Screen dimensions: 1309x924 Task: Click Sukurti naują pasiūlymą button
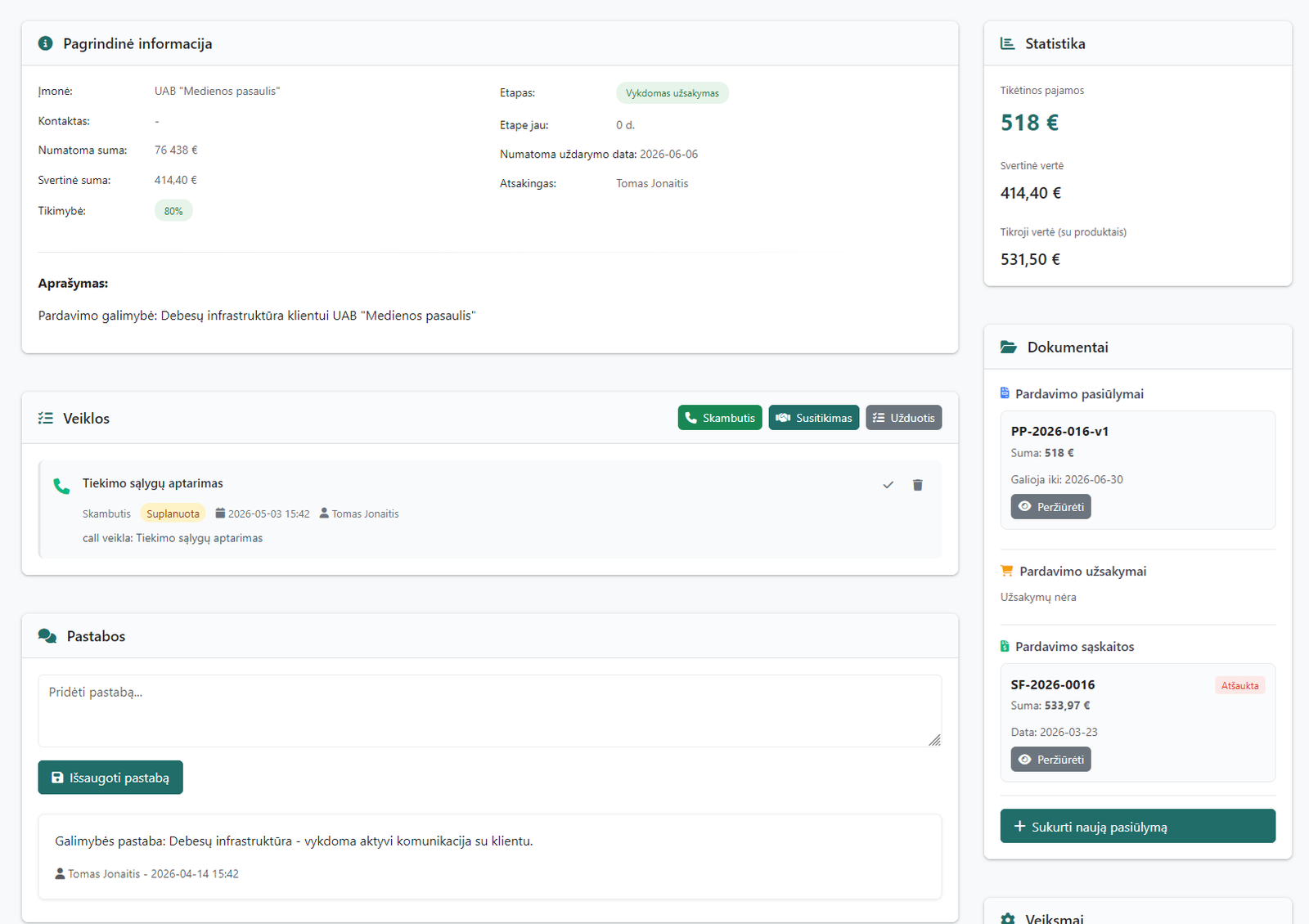(x=1137, y=827)
